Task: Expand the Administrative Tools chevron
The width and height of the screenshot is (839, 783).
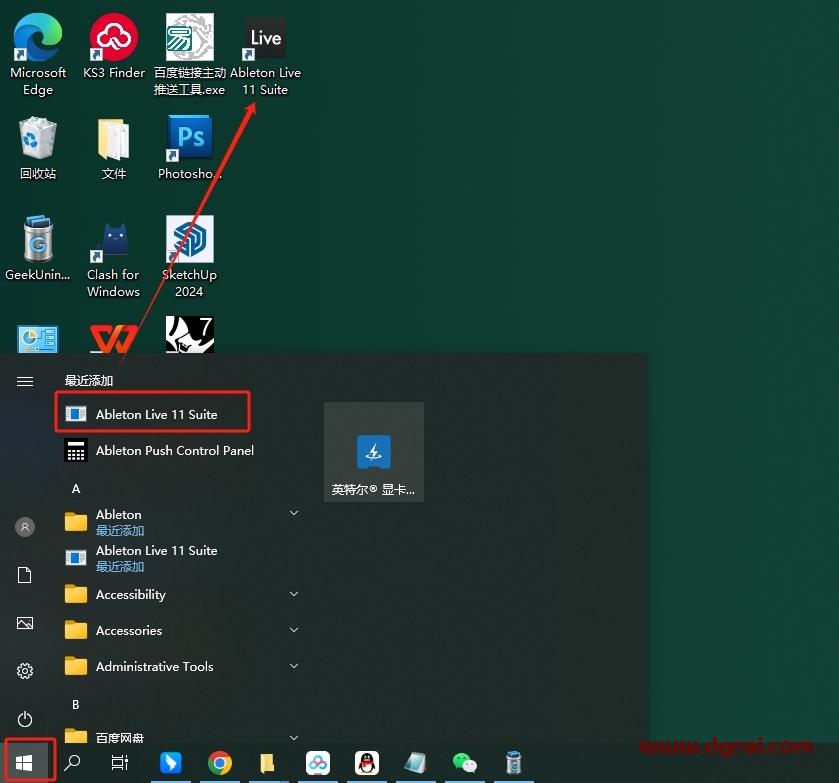Action: pyautogui.click(x=294, y=665)
